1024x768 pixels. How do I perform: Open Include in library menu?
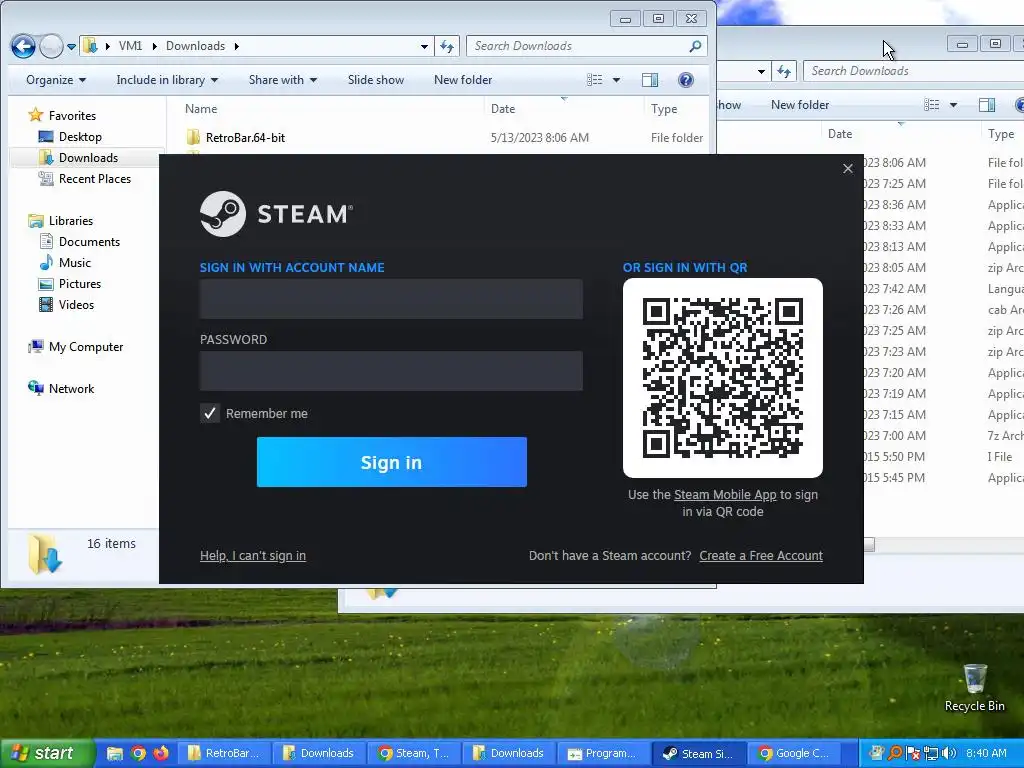click(167, 80)
